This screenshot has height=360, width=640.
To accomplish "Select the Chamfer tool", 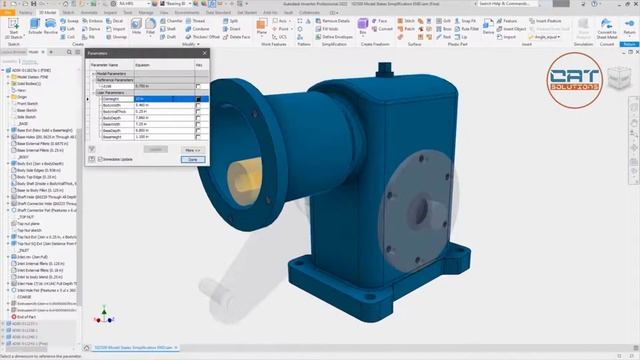I will [171, 21].
